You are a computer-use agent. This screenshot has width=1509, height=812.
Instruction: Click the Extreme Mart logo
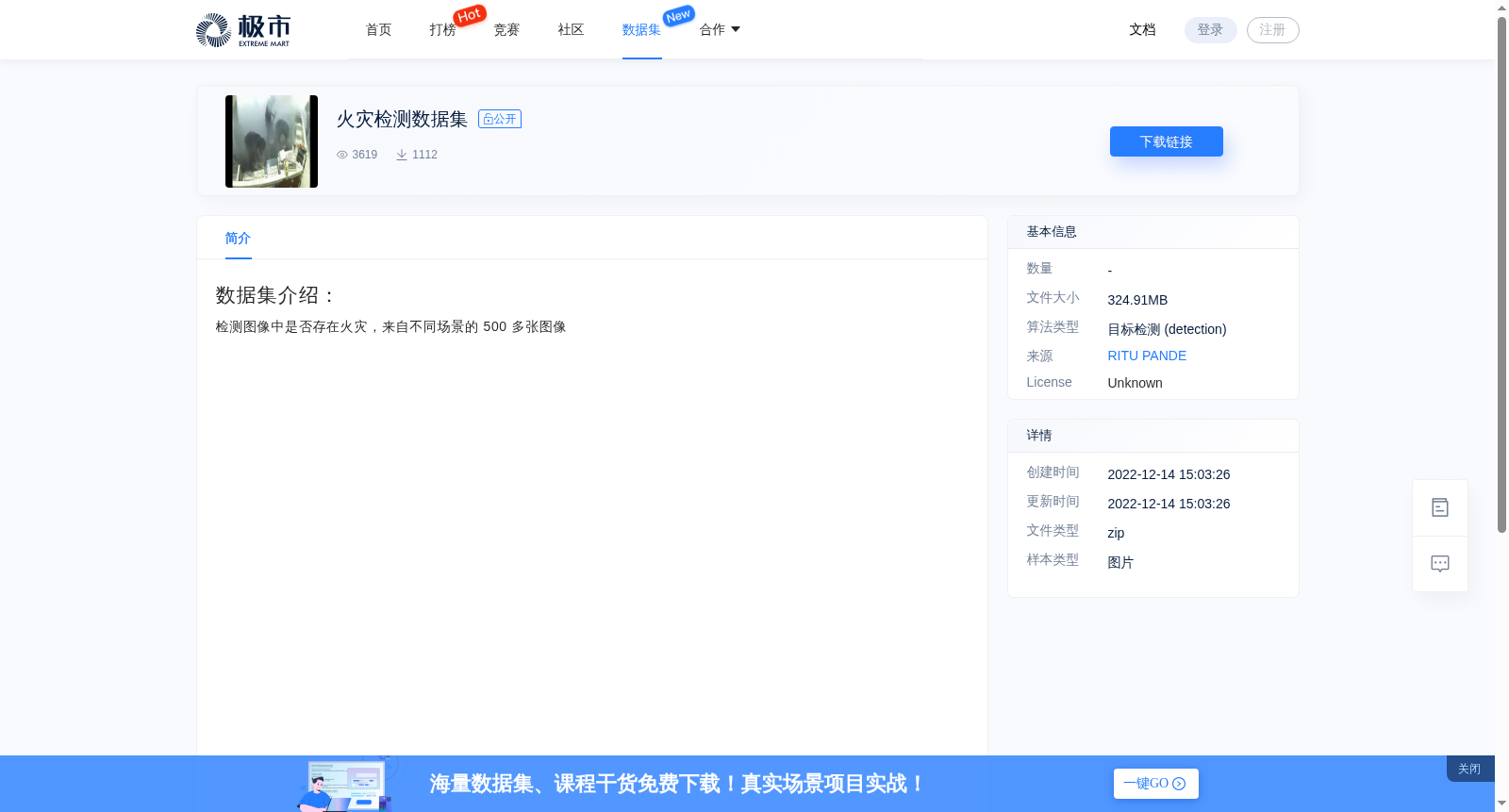tap(242, 30)
